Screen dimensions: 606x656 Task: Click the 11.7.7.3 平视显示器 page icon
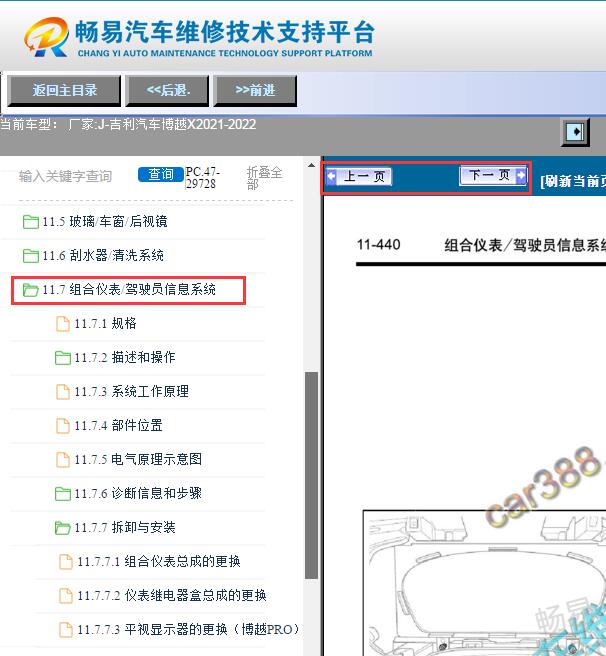[x=66, y=630]
